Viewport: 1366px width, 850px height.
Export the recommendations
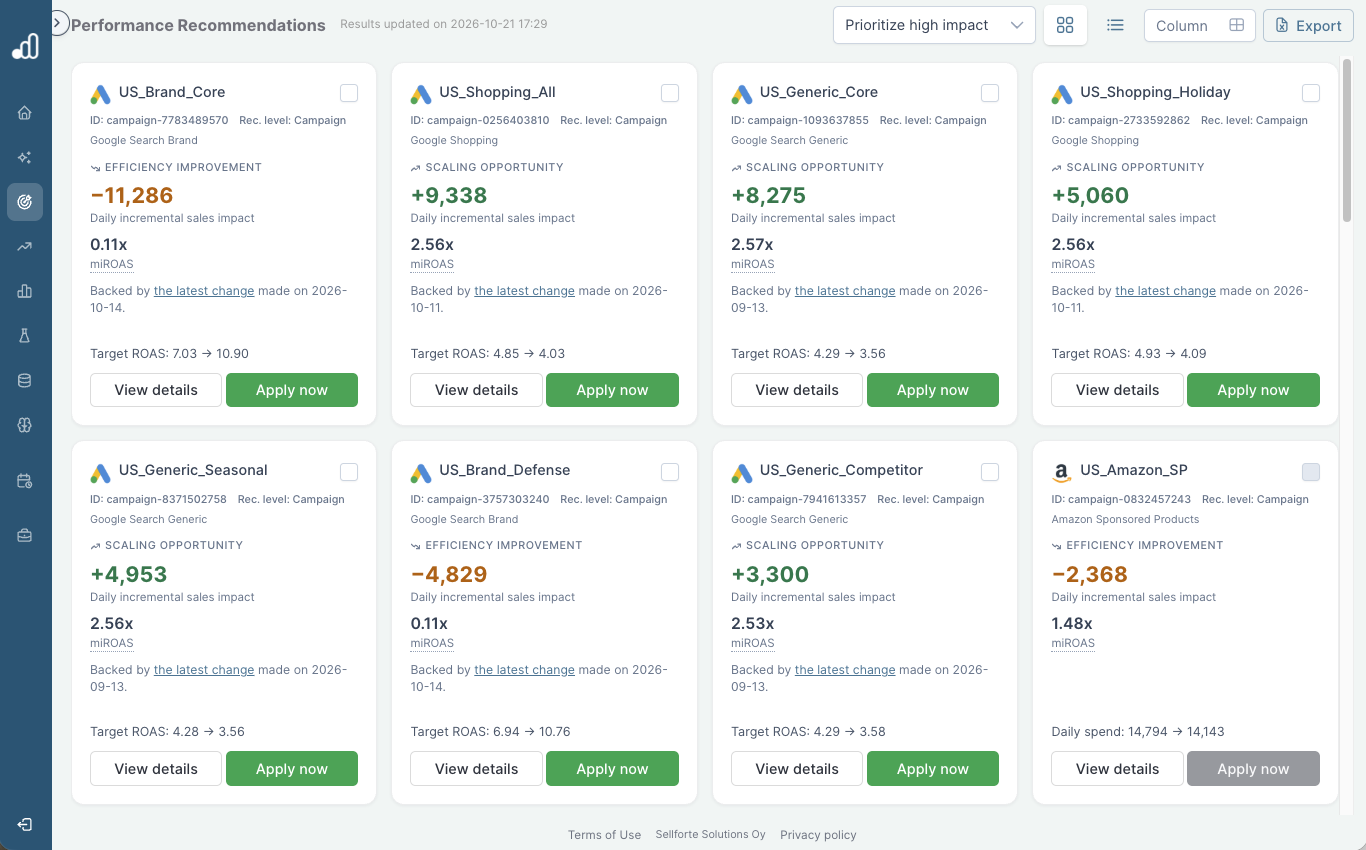click(x=1308, y=25)
